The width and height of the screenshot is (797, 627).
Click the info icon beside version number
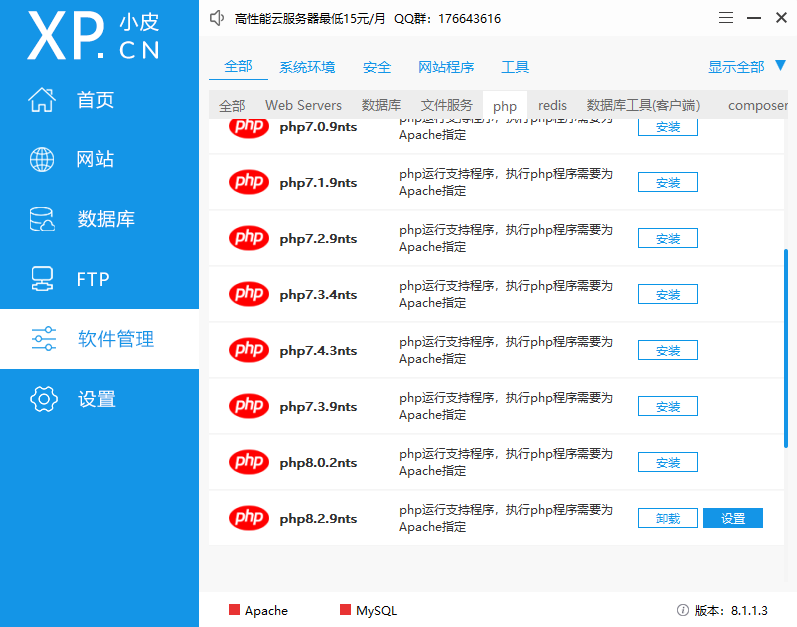click(683, 610)
